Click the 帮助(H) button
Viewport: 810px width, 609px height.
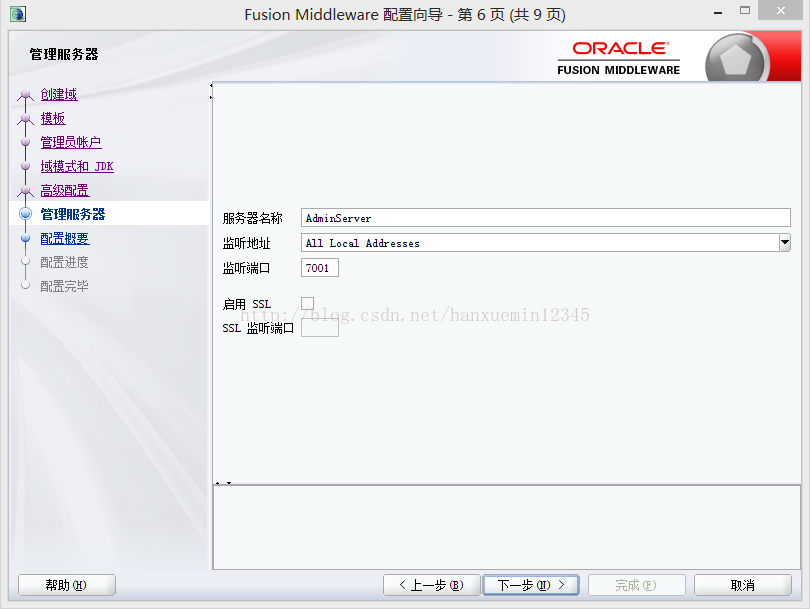(x=67, y=585)
